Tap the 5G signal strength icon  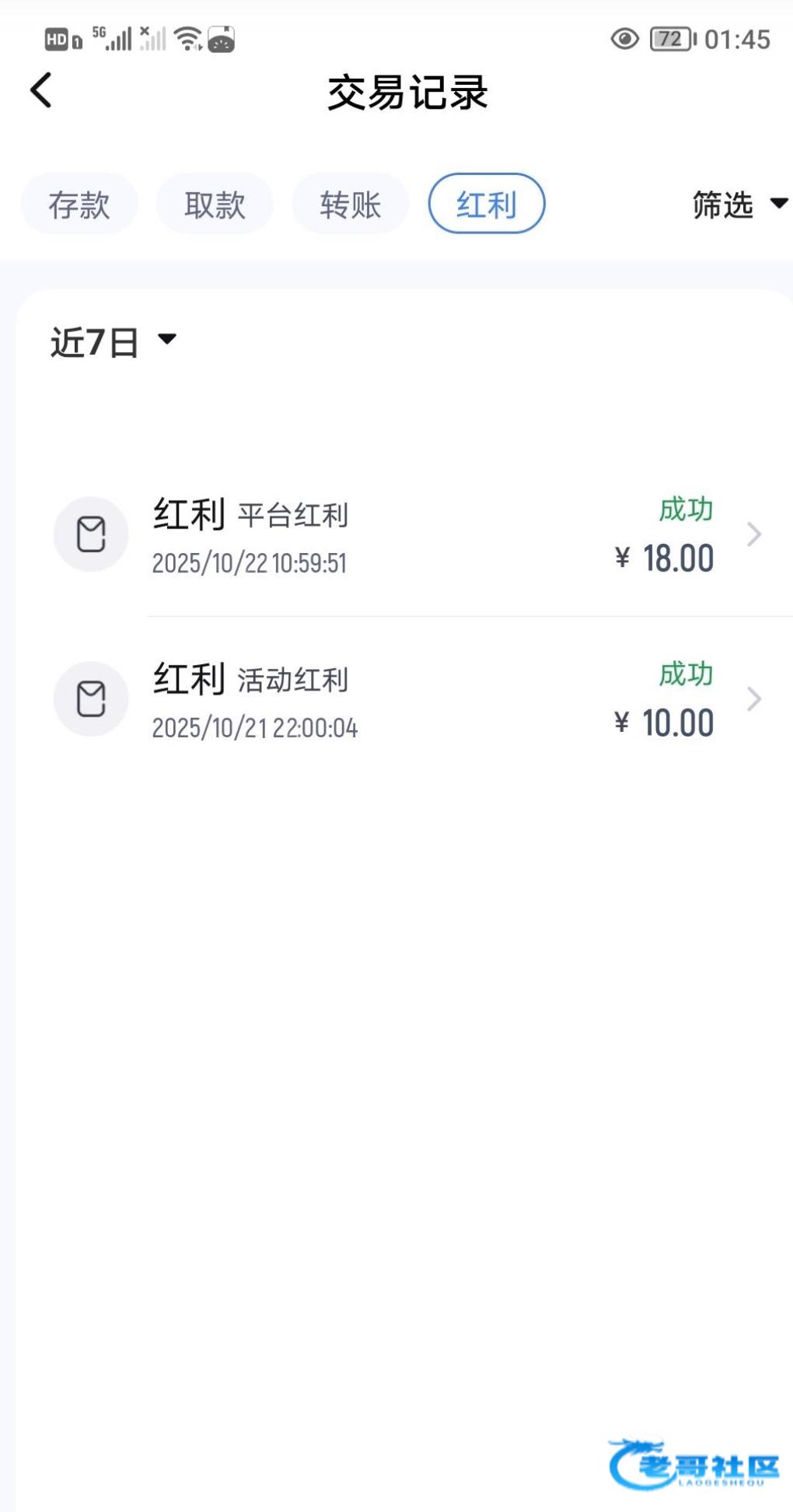112,38
